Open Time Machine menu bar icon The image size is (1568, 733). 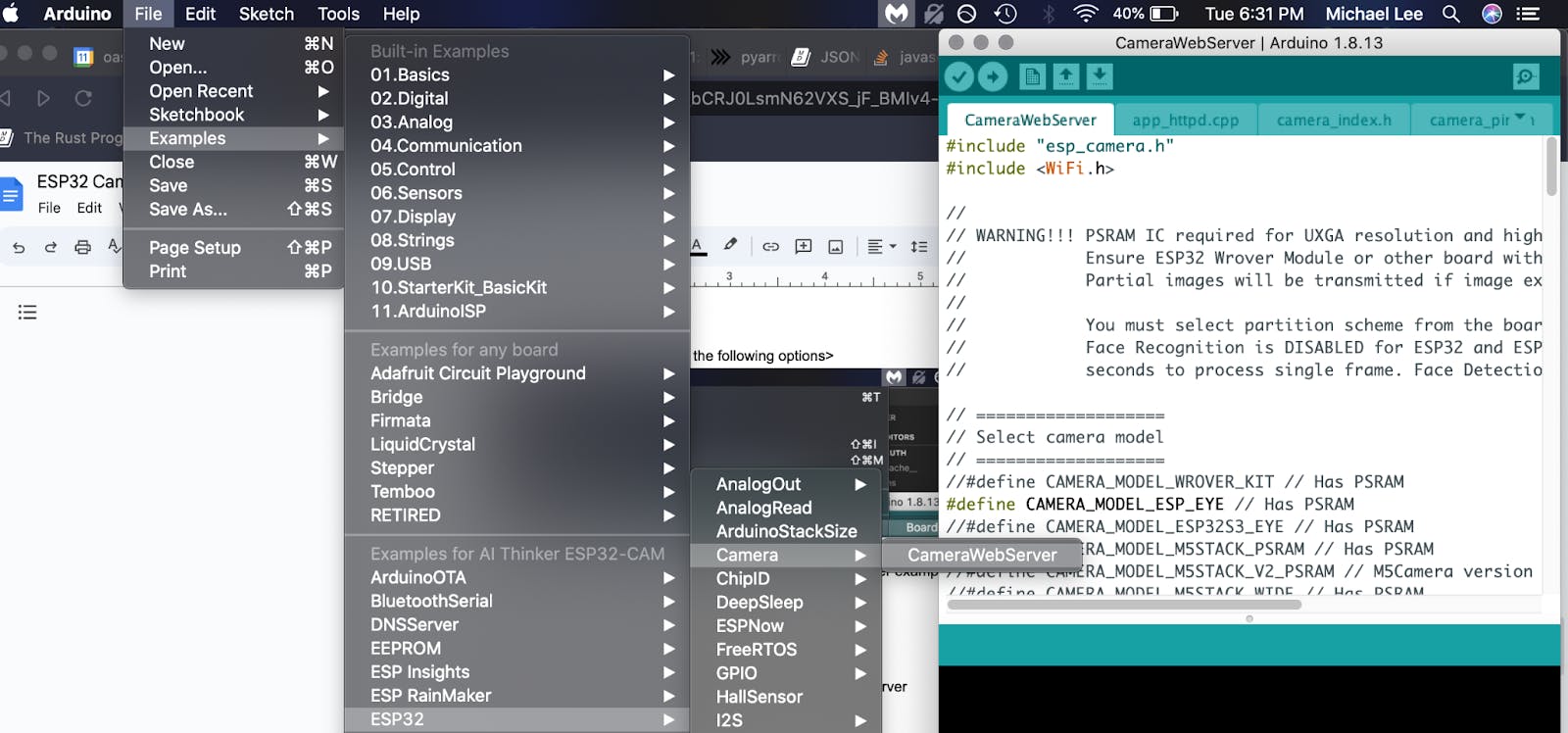point(1005,14)
